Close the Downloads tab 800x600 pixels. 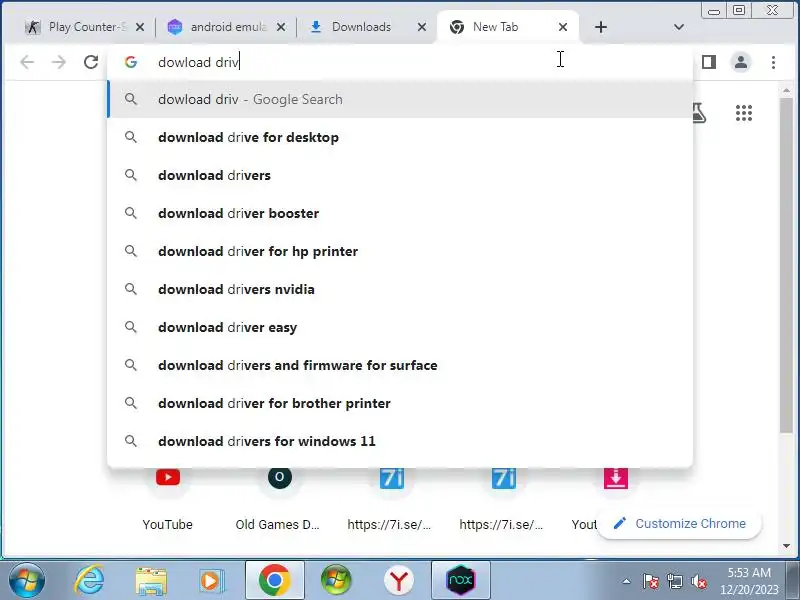[422, 27]
